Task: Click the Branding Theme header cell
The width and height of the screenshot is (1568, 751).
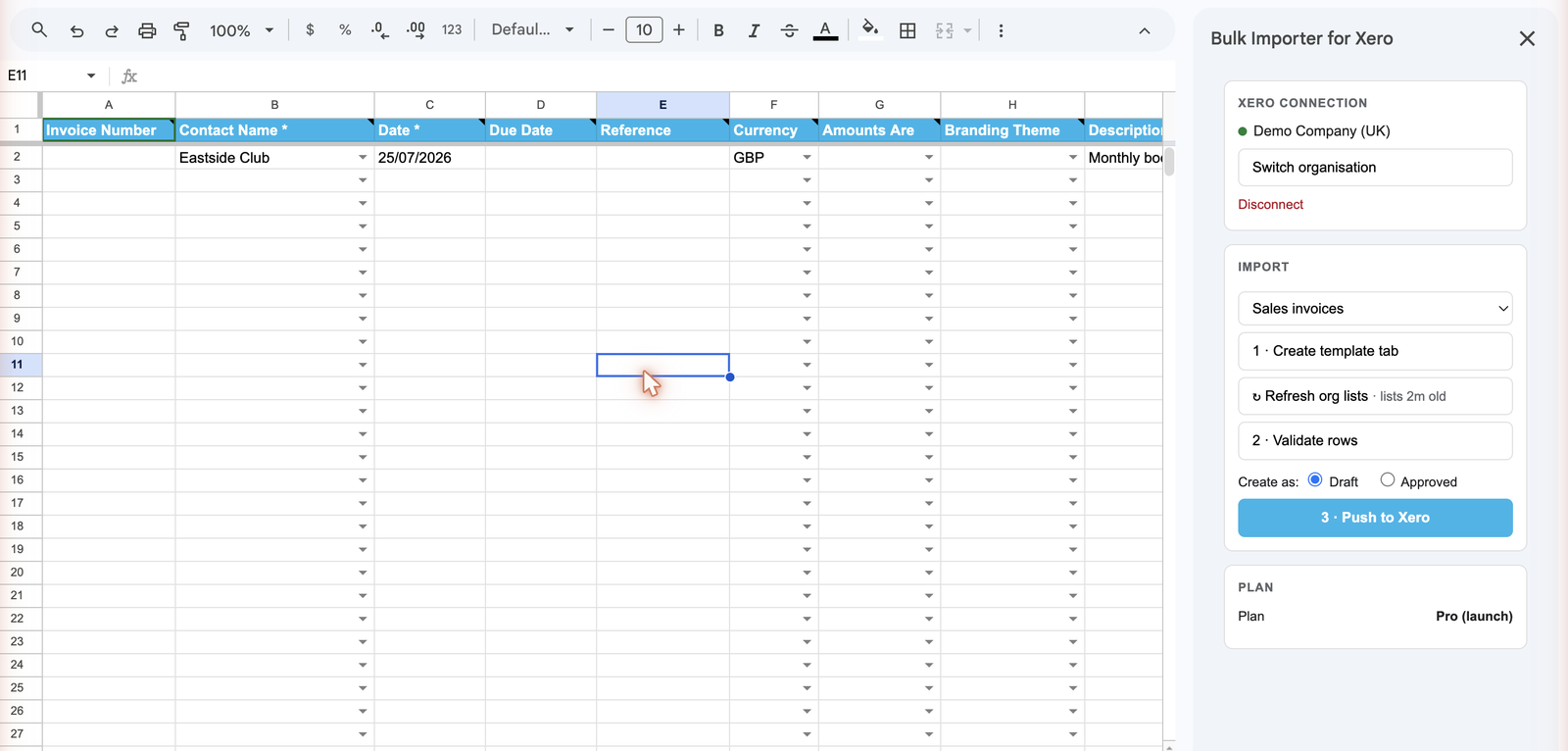Action: 1012,130
